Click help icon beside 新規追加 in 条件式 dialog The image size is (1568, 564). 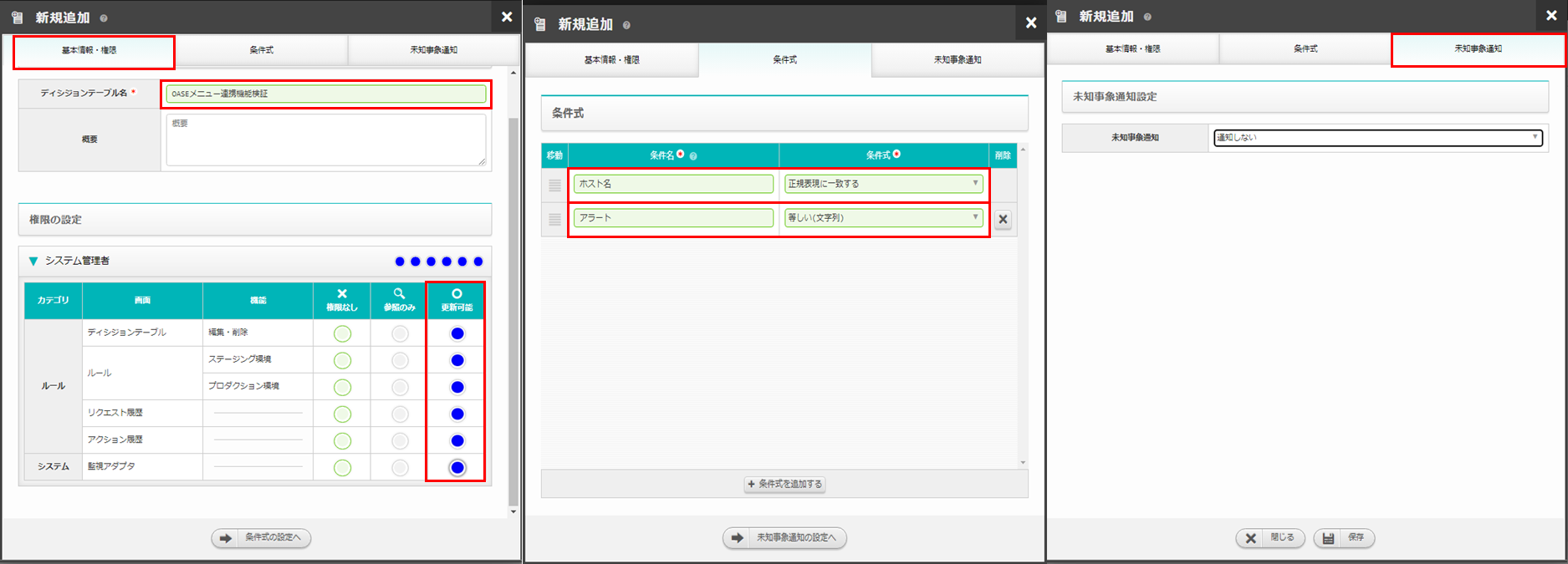pyautogui.click(x=626, y=25)
